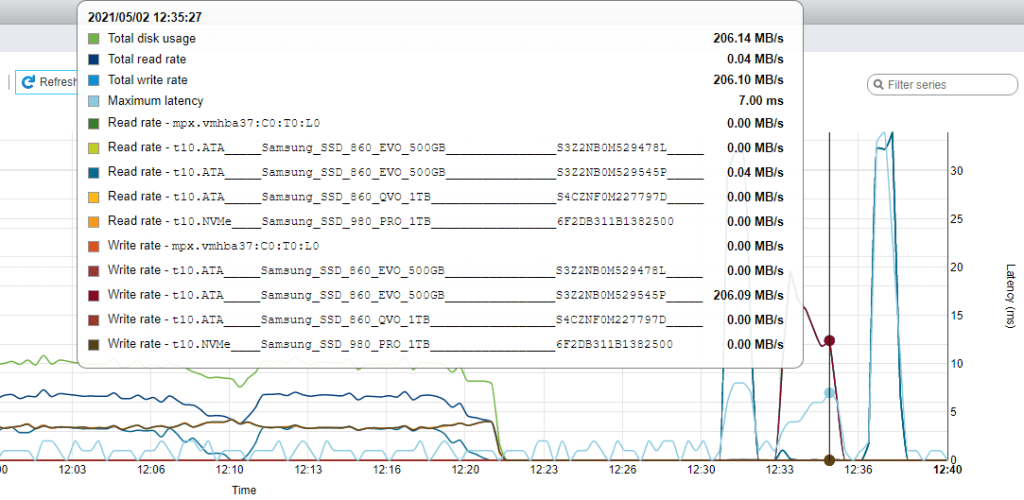Click the light blue Maximum latency swatch
Image resolution: width=1024 pixels, height=500 pixels.
[x=94, y=101]
